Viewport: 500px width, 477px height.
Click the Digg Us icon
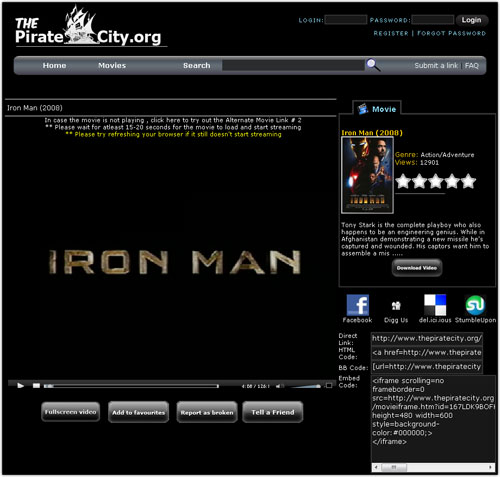pos(396,305)
